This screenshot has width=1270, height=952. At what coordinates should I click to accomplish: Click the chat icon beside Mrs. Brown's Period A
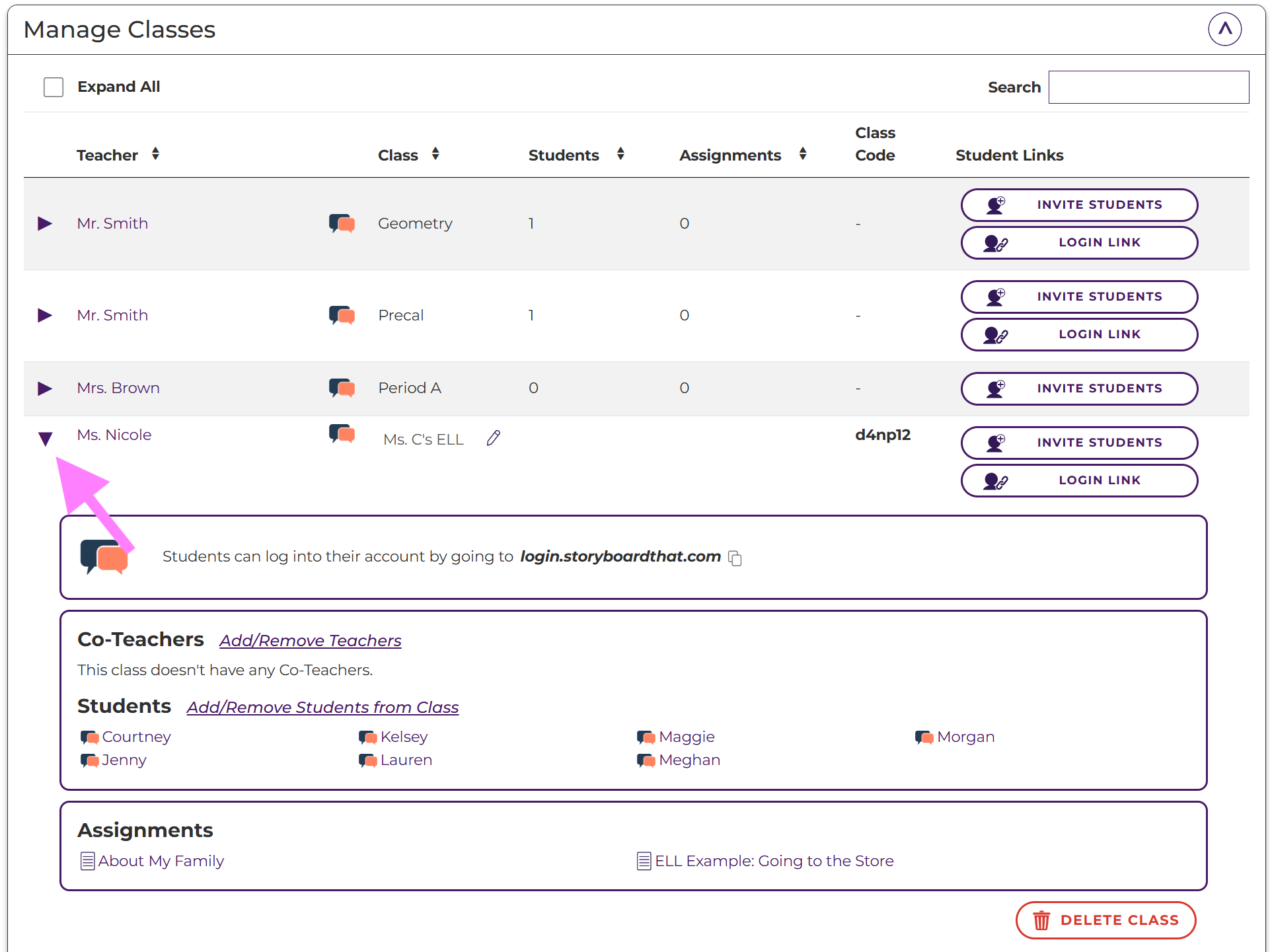pyautogui.click(x=342, y=388)
